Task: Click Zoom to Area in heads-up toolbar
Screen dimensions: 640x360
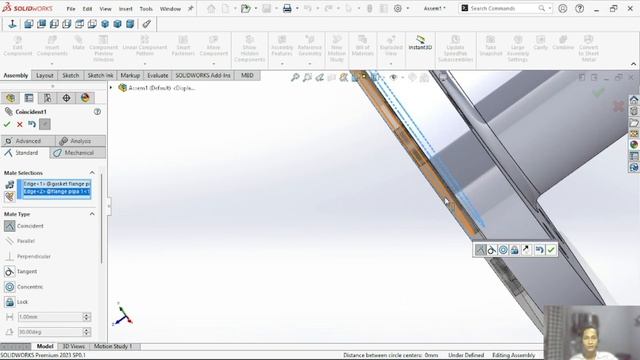Action: point(307,77)
